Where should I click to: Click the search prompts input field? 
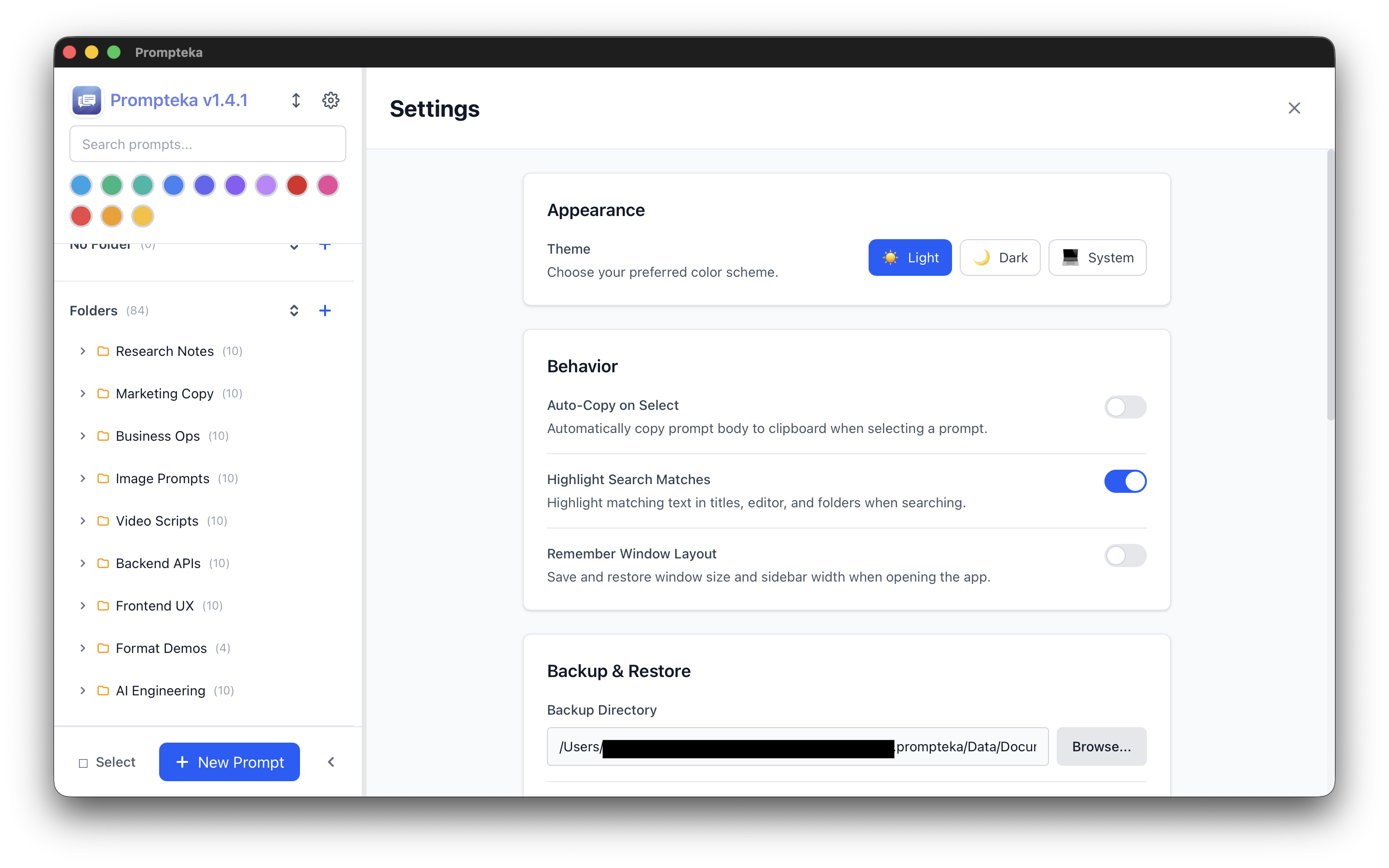tap(207, 144)
